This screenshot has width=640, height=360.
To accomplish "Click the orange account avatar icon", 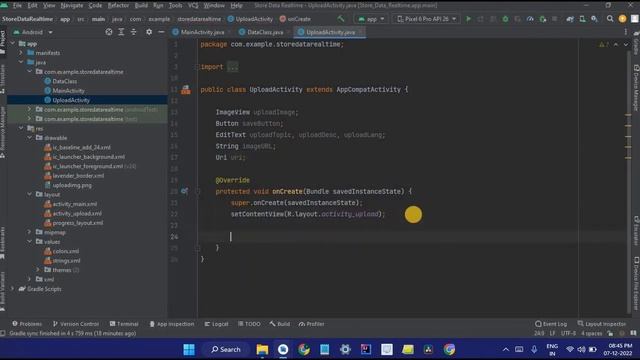I will pyautogui.click(x=622, y=19).
